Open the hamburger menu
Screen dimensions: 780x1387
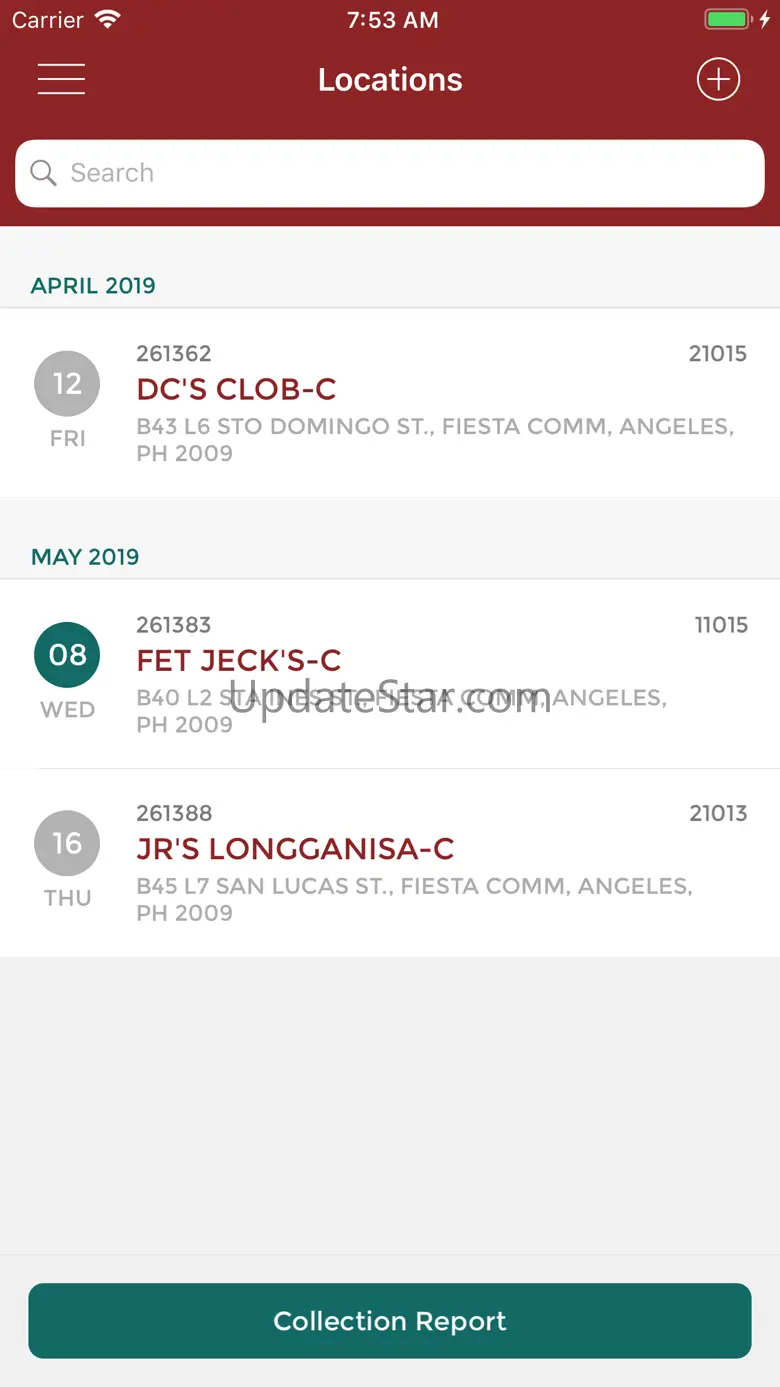[61, 79]
